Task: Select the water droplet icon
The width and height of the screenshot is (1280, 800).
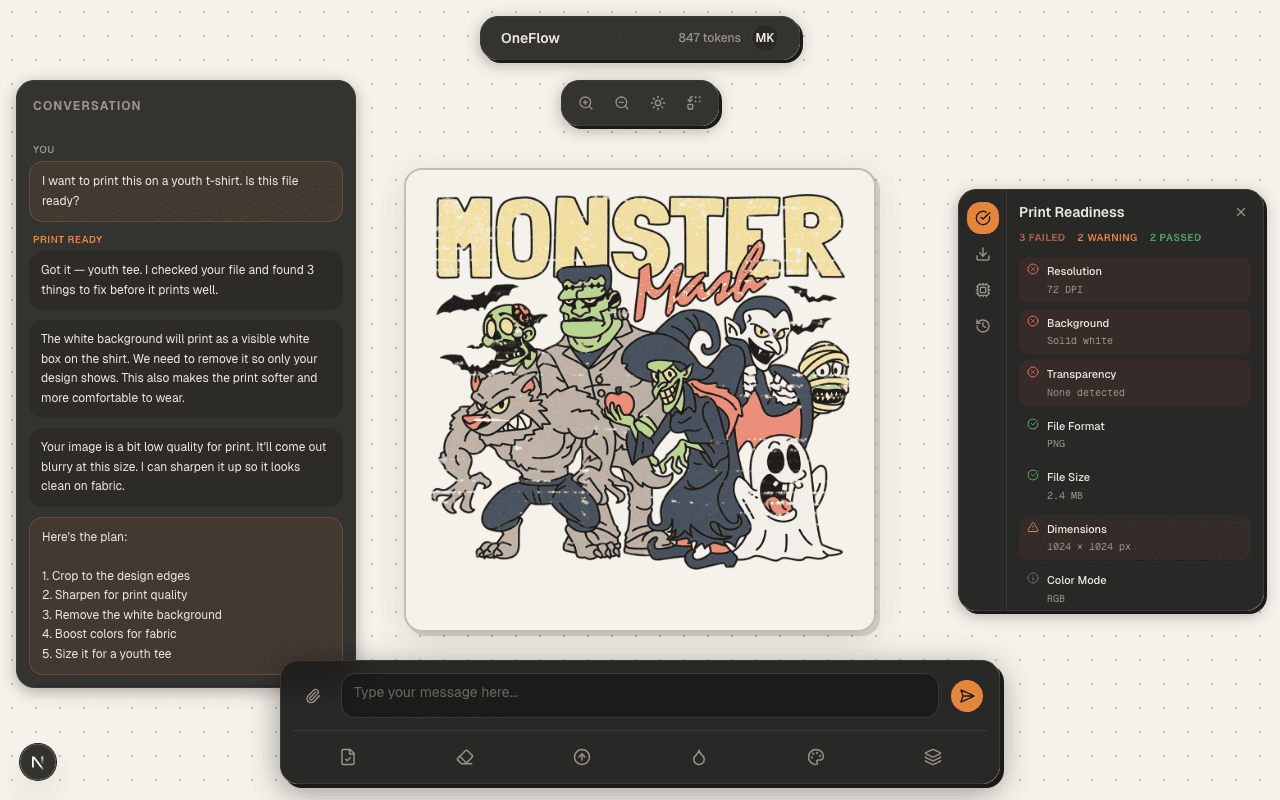Action: (x=699, y=757)
